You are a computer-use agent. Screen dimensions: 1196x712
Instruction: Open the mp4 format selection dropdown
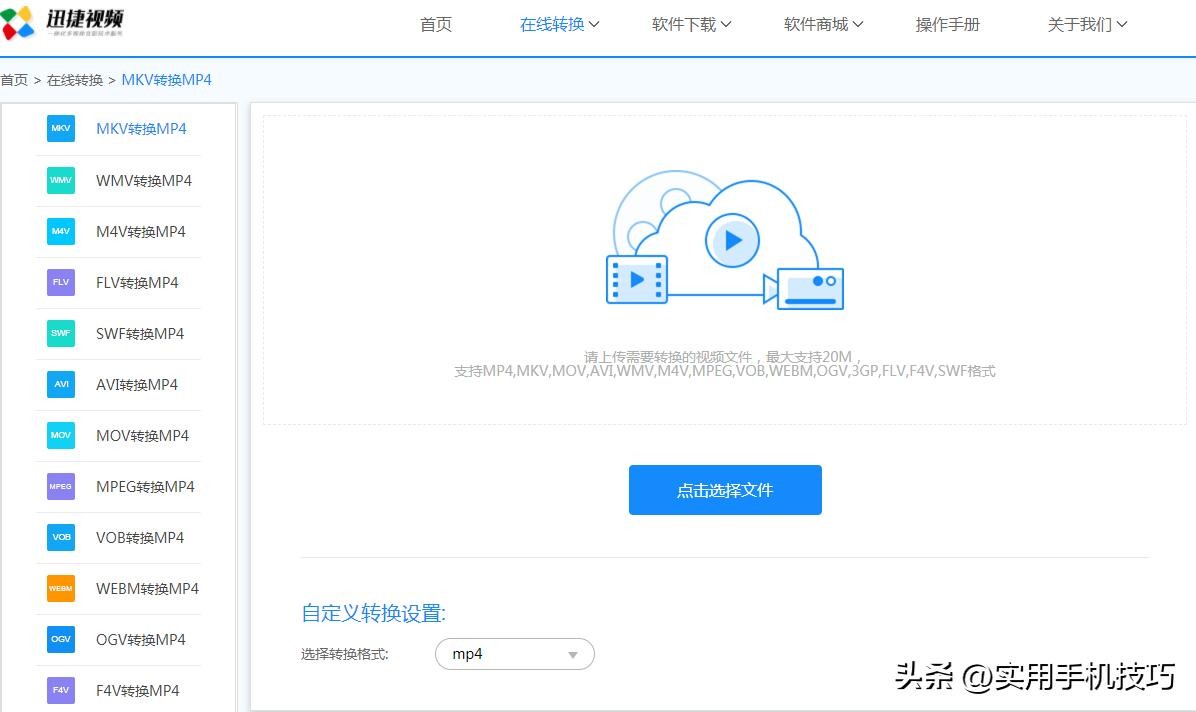tap(514, 654)
